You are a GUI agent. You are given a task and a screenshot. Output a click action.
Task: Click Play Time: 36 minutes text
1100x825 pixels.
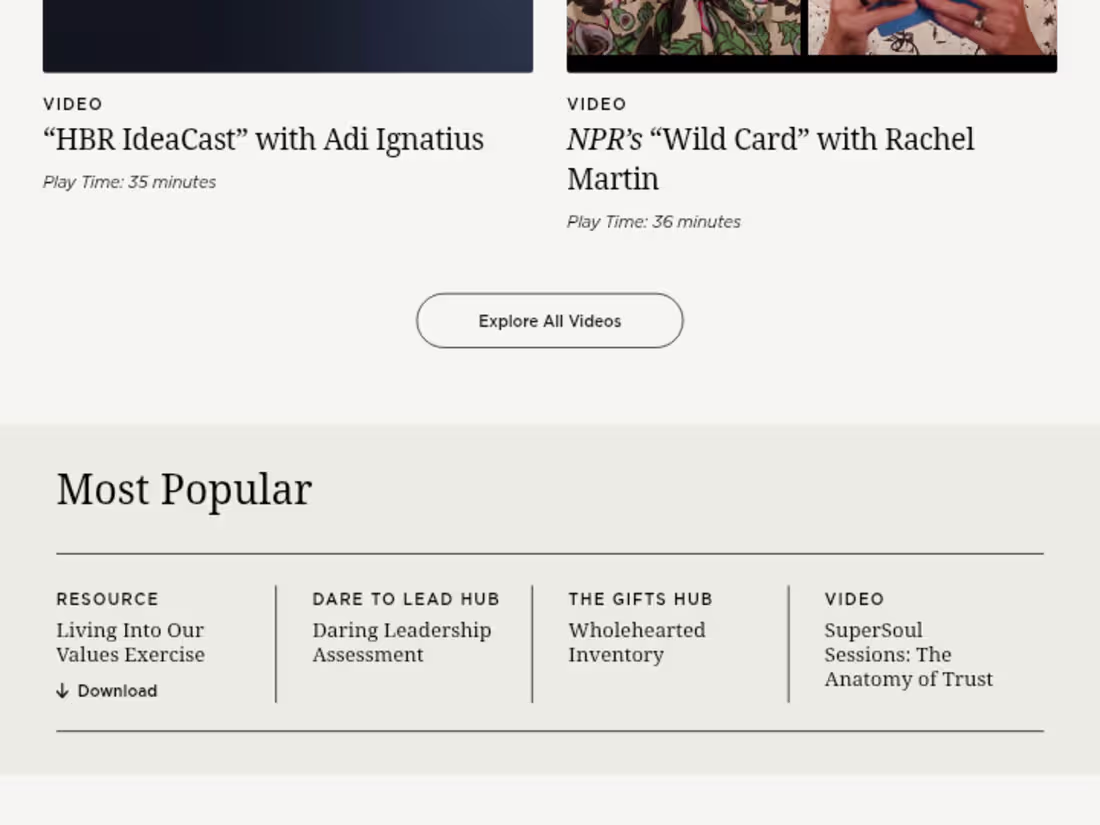click(654, 222)
